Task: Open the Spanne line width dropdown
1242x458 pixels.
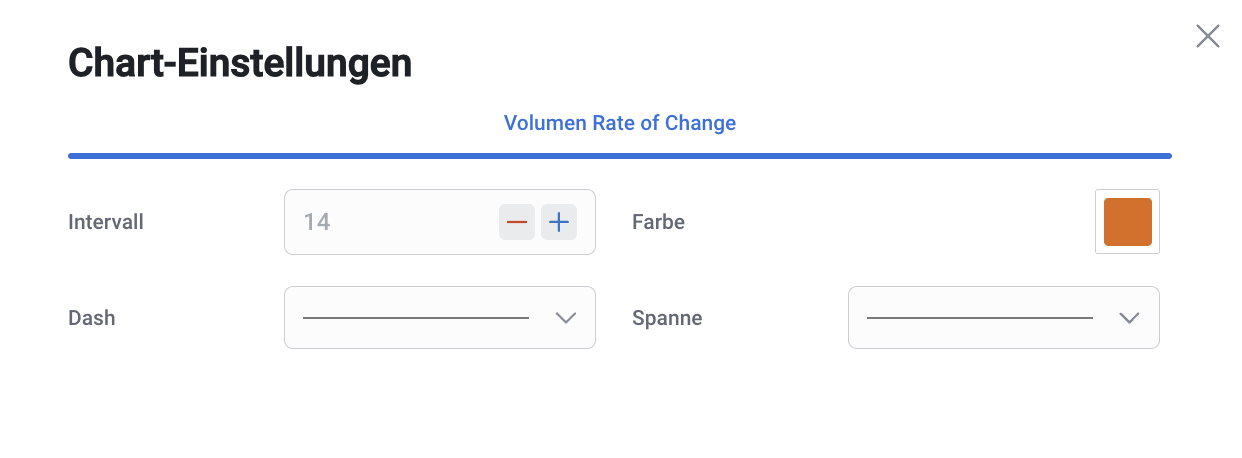Action: 1003,318
